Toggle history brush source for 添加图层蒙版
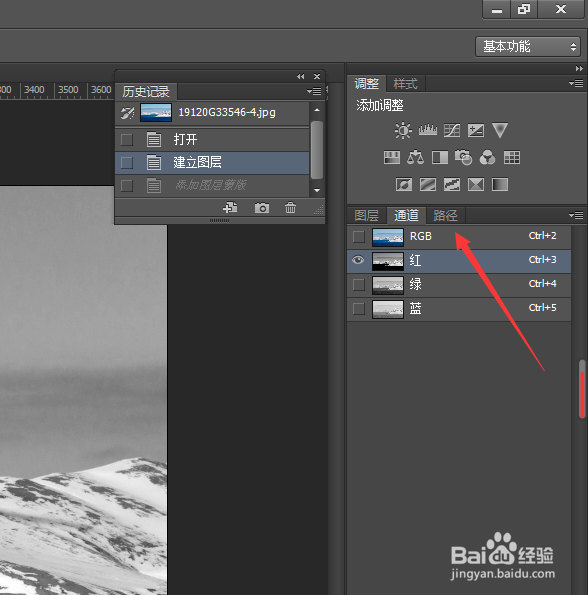The height and width of the screenshot is (595, 588). pyautogui.click(x=127, y=186)
